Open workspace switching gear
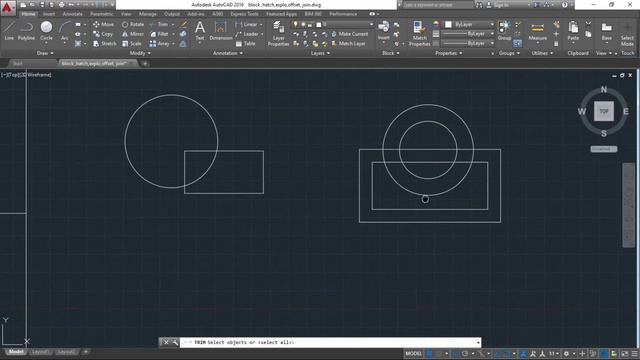640x360 pixels. (x=566, y=353)
